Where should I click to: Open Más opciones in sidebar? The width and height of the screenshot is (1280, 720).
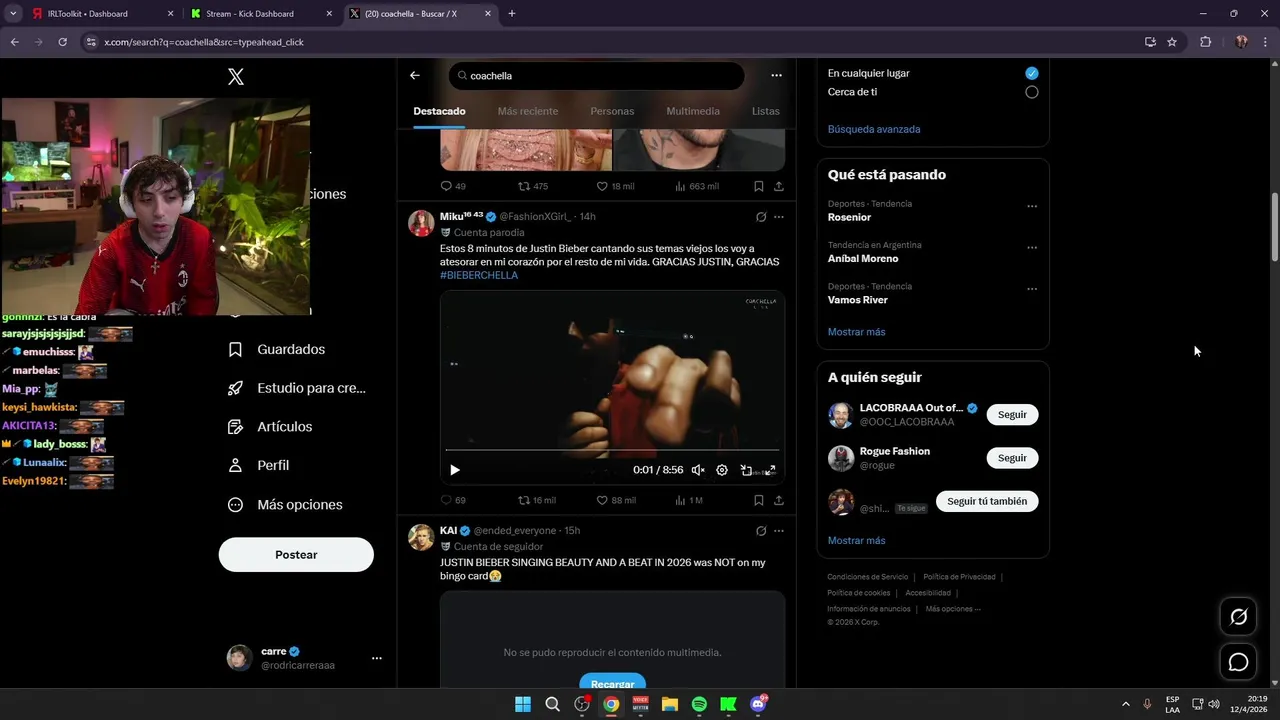pyautogui.click(x=285, y=505)
